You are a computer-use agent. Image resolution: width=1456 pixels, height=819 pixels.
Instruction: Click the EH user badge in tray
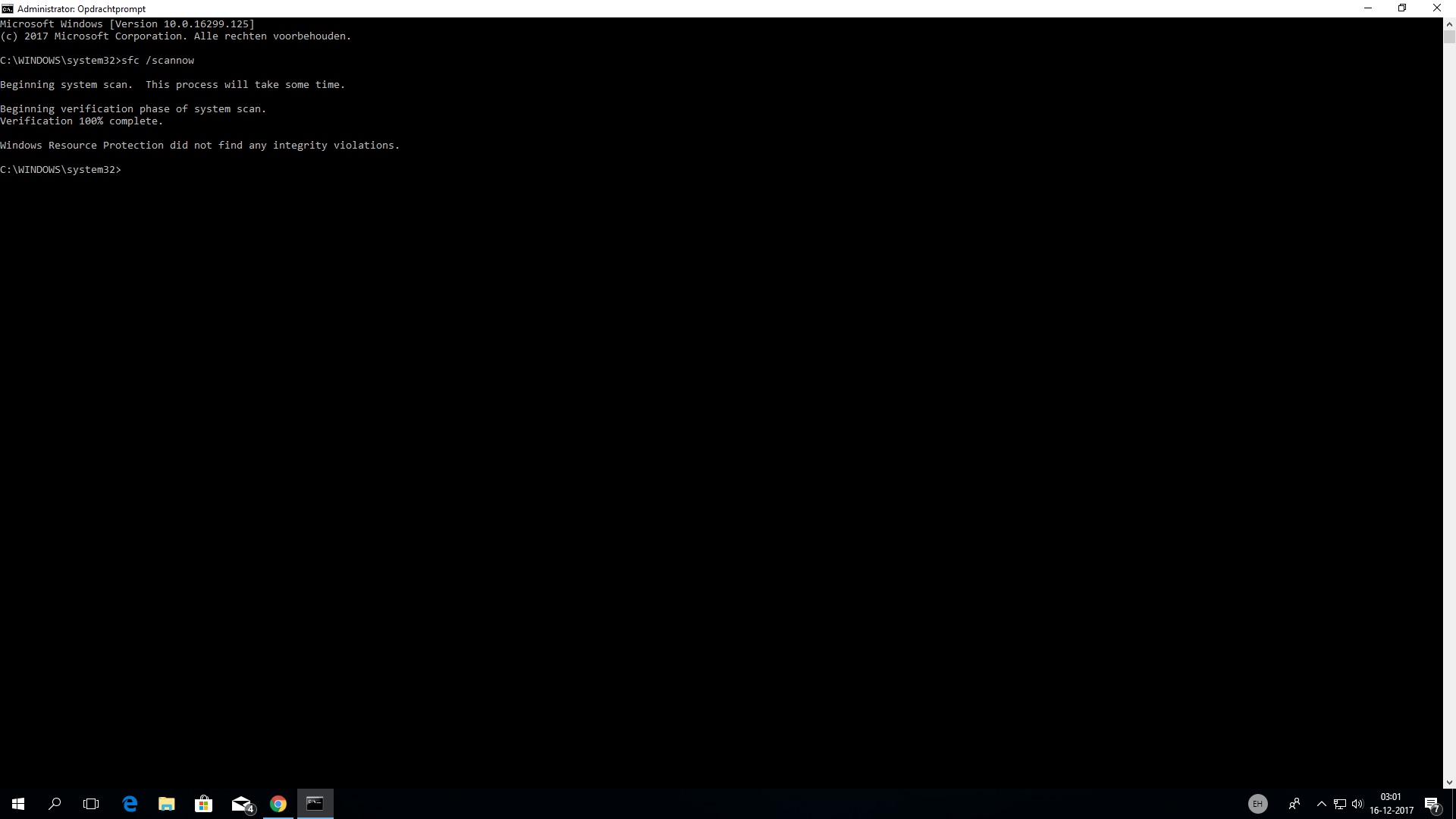pos(1257,804)
